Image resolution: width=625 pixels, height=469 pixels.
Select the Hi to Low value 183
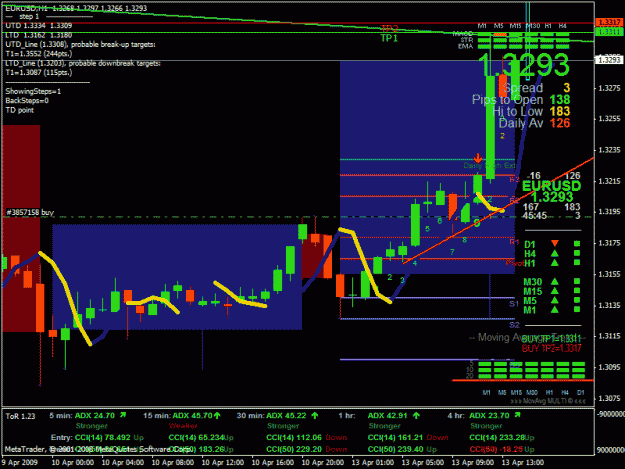coord(560,111)
